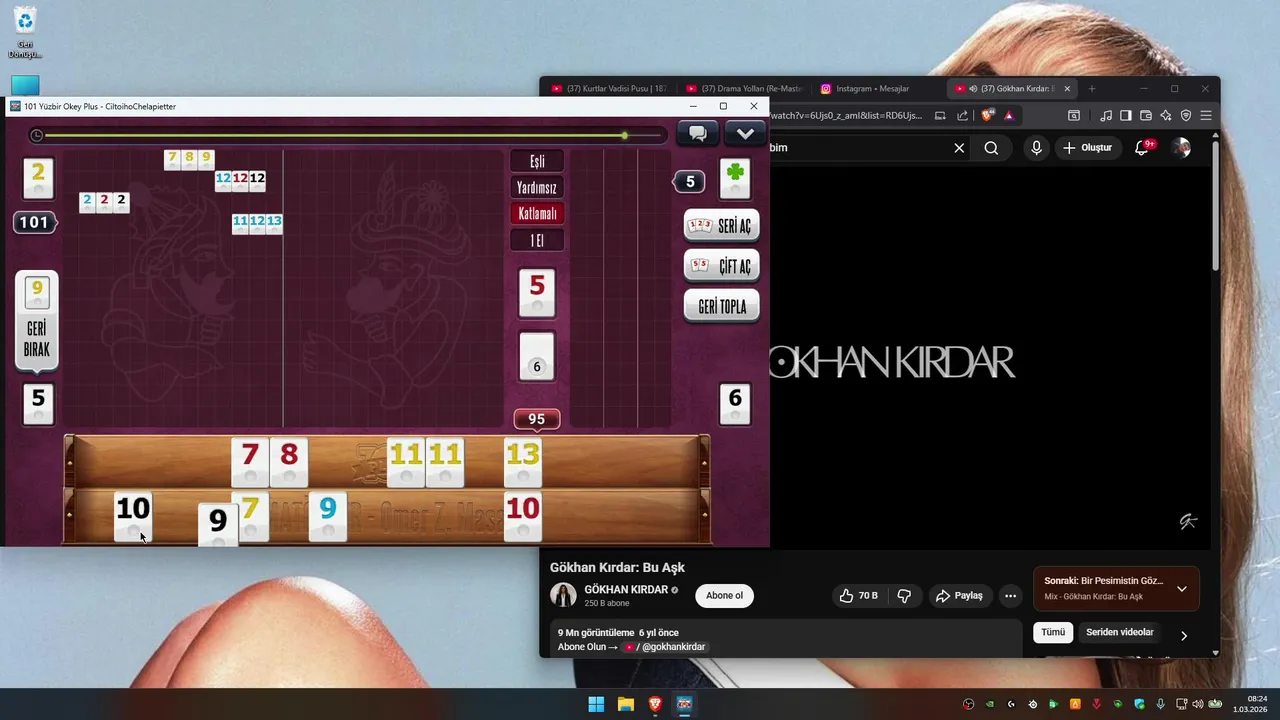Open the browser hamburger menu
1280x720 pixels.
tap(1206, 115)
